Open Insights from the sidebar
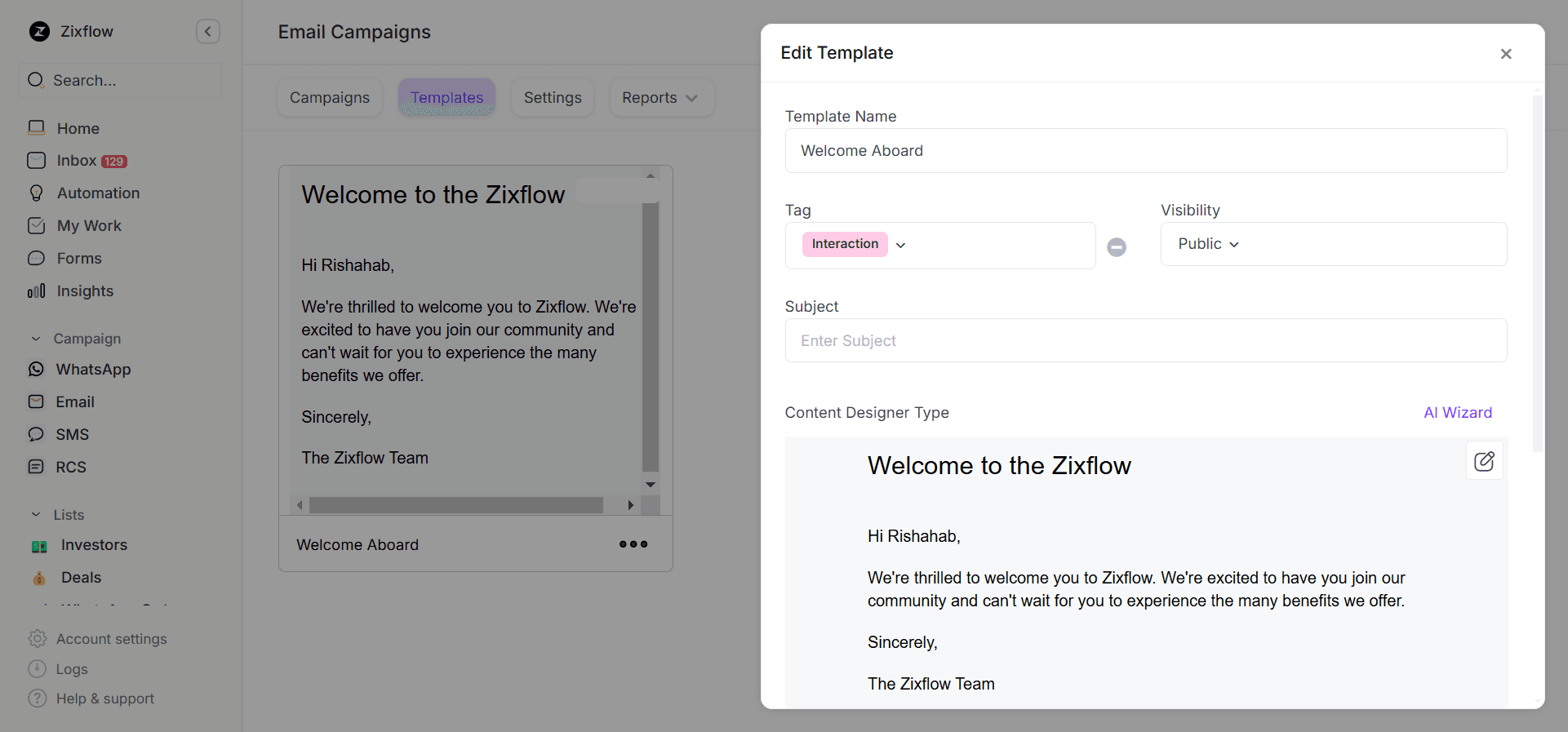The height and width of the screenshot is (732, 1568). (x=85, y=291)
